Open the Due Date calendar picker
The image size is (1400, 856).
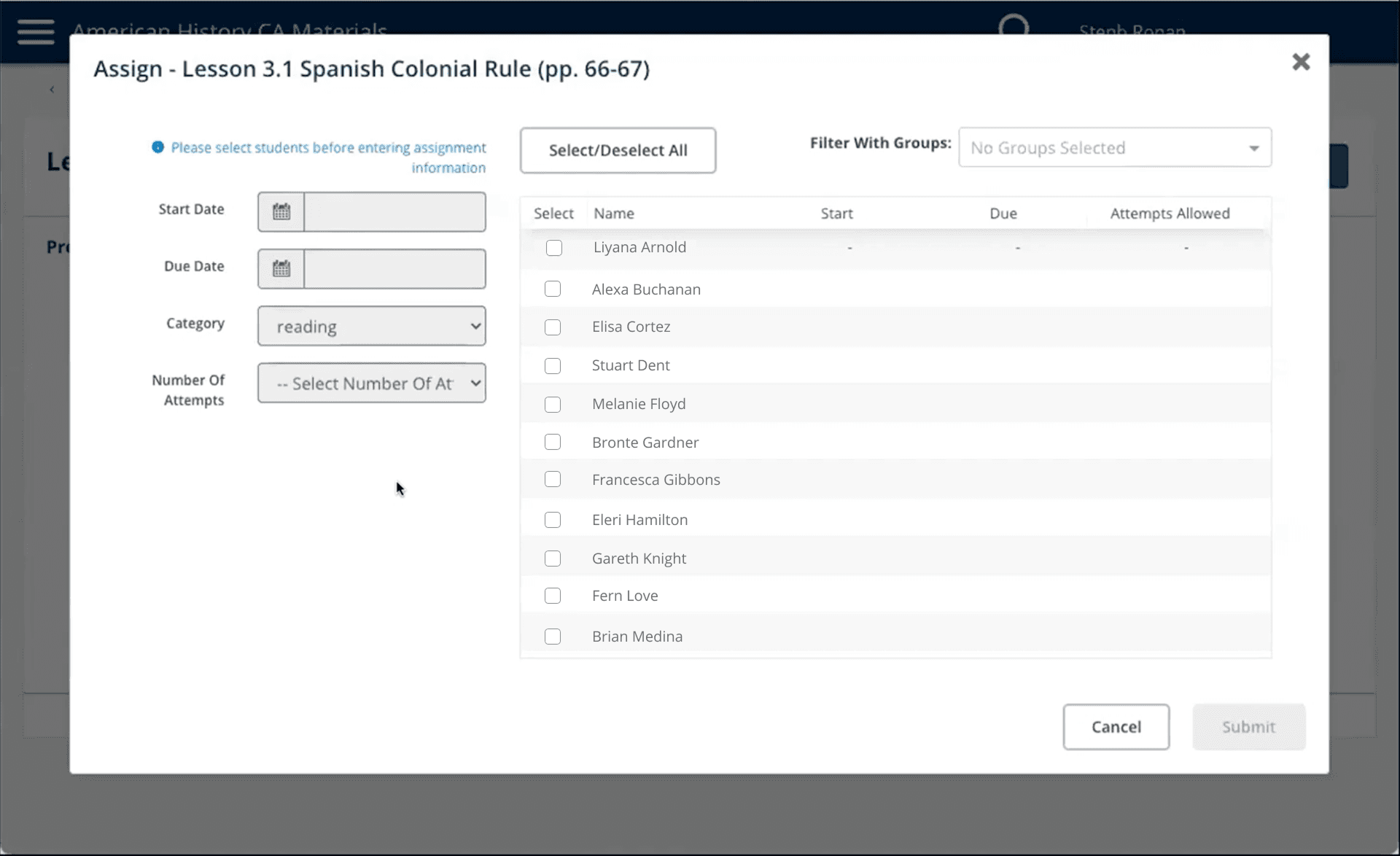pos(280,268)
